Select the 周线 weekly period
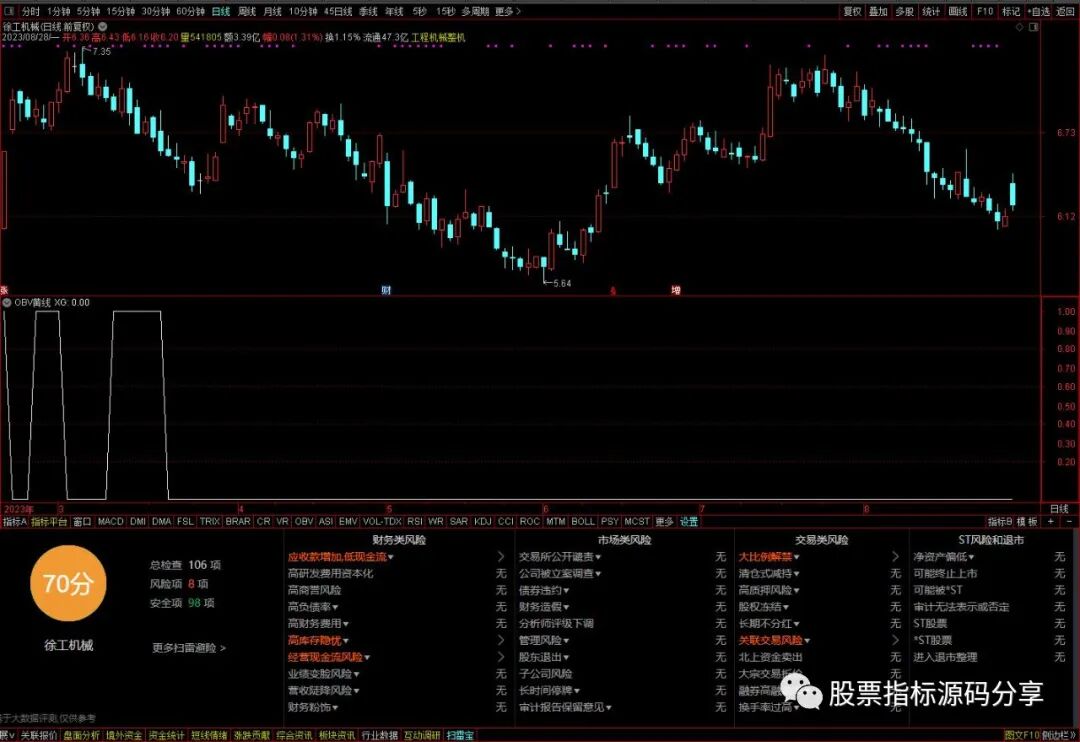This screenshot has width=1080, height=742. [247, 12]
